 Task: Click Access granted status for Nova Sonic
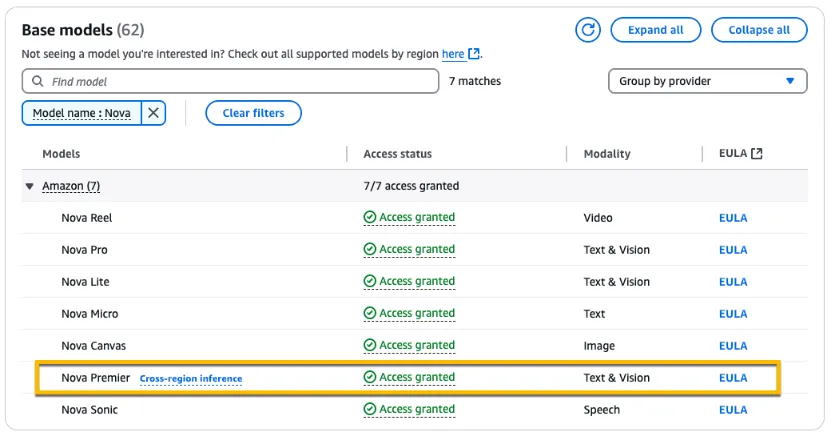click(x=409, y=410)
